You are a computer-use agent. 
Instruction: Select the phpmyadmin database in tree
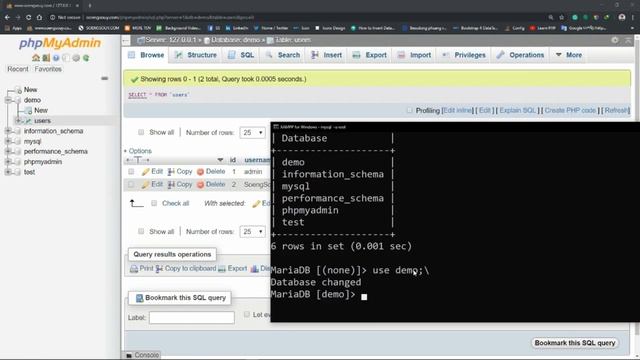pyautogui.click(x=43, y=162)
